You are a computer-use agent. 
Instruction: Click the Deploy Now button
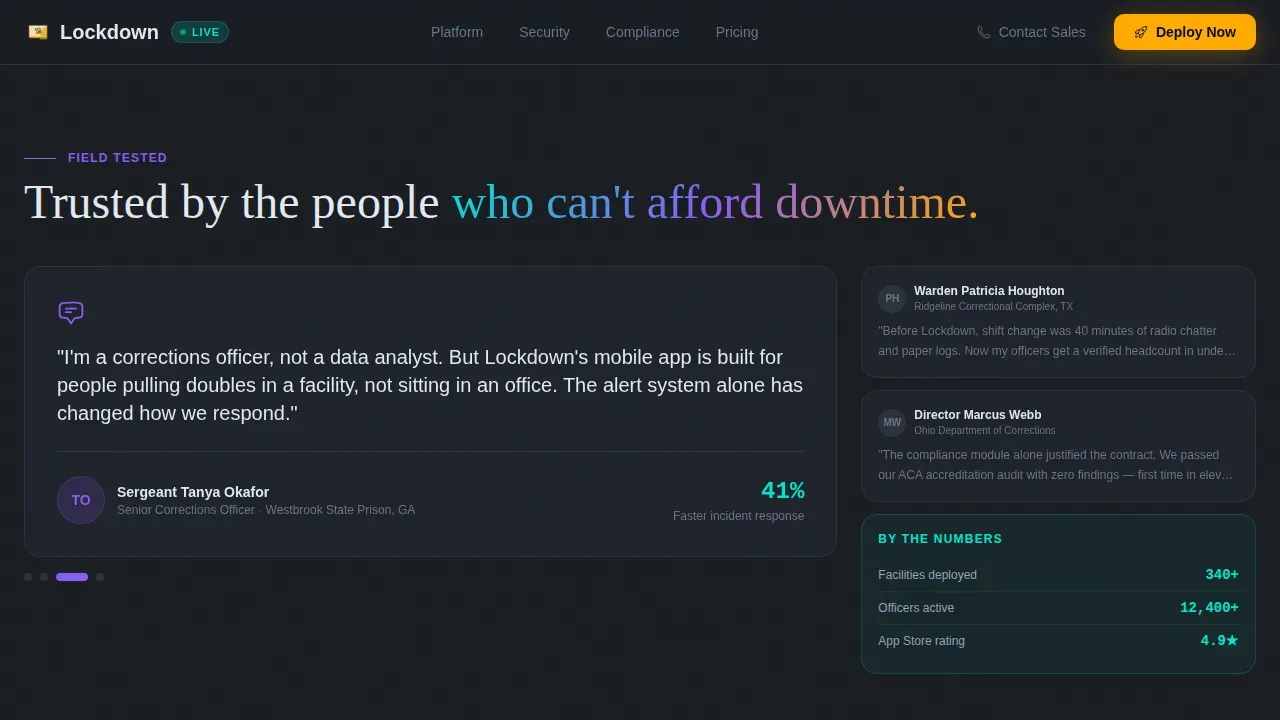(x=1185, y=32)
